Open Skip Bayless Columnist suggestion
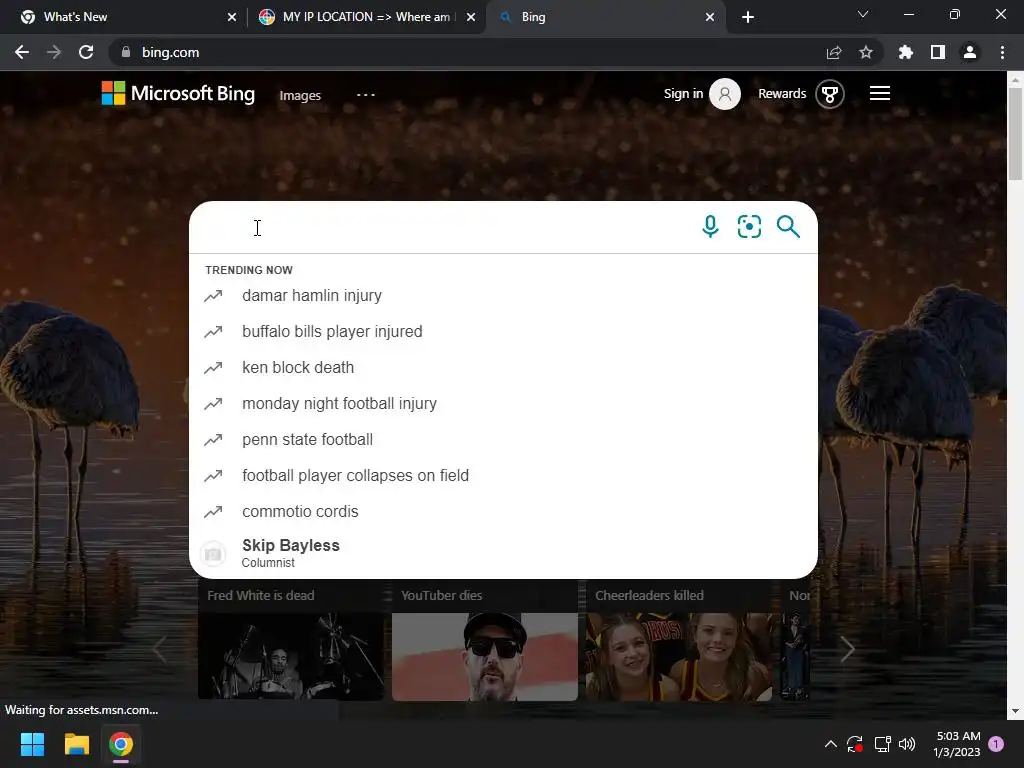Image resolution: width=1024 pixels, height=768 pixels. 503,553
